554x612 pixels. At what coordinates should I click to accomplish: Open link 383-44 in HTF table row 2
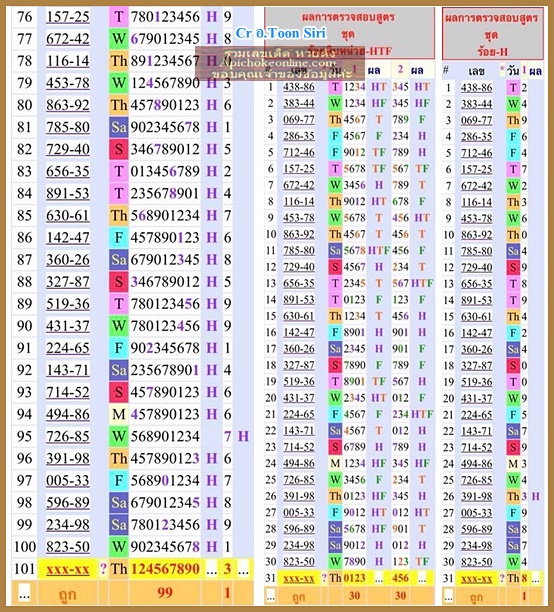point(299,103)
